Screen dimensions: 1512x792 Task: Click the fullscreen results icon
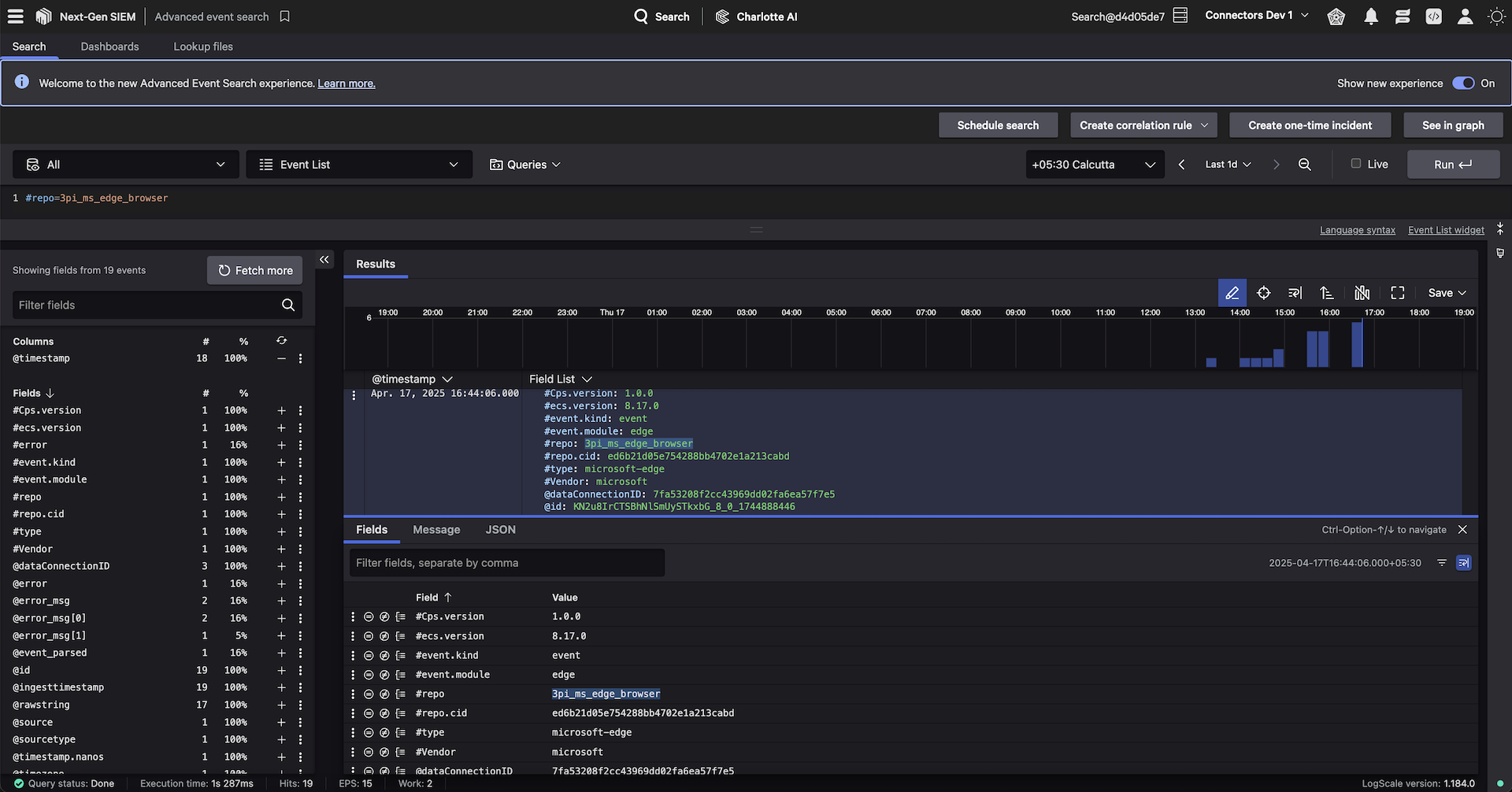(1398, 293)
